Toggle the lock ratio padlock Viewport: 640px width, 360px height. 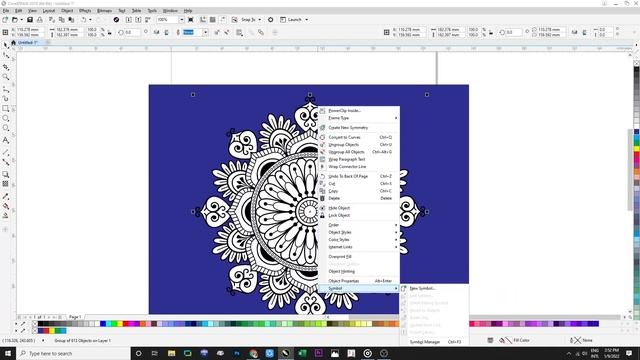click(109, 32)
